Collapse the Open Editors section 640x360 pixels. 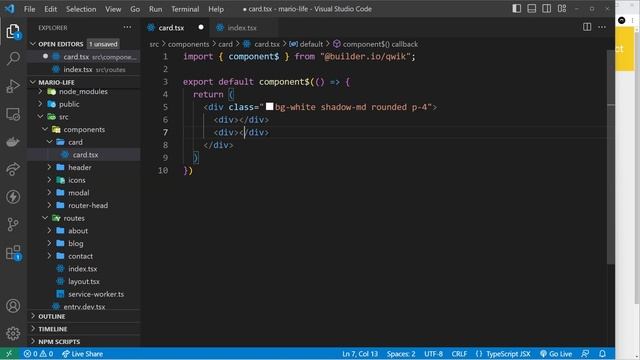[33, 44]
